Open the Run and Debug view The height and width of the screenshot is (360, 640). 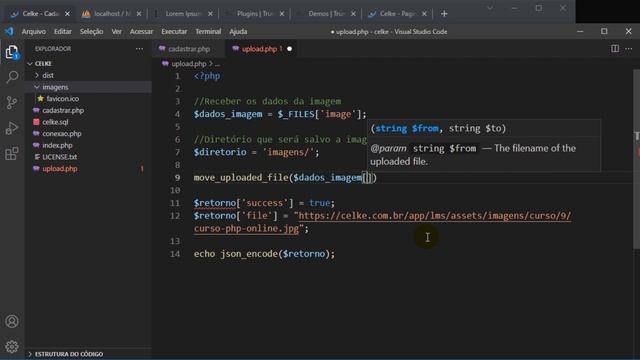[12, 128]
